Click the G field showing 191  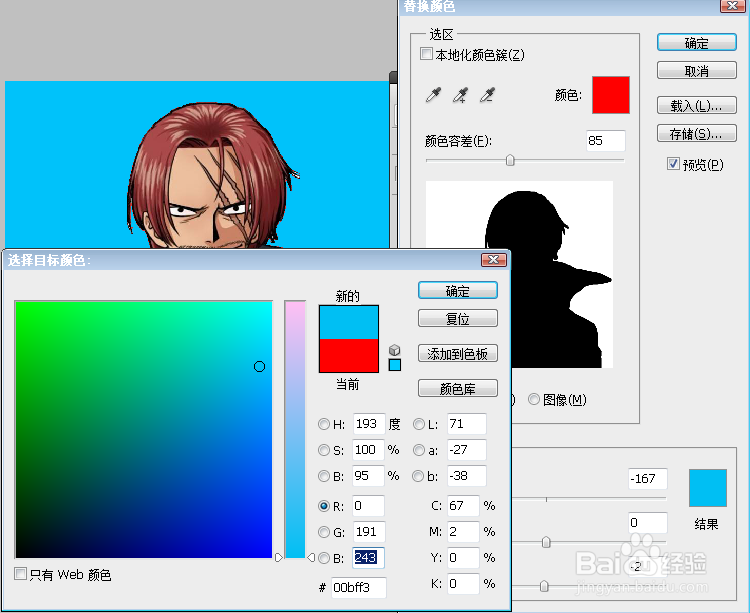tap(369, 532)
